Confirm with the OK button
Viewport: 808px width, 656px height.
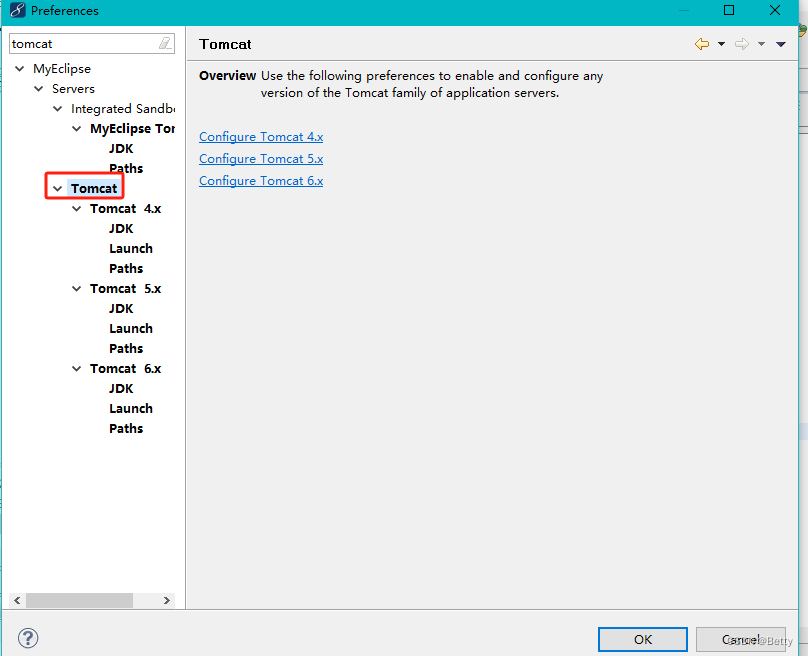pyautogui.click(x=643, y=640)
